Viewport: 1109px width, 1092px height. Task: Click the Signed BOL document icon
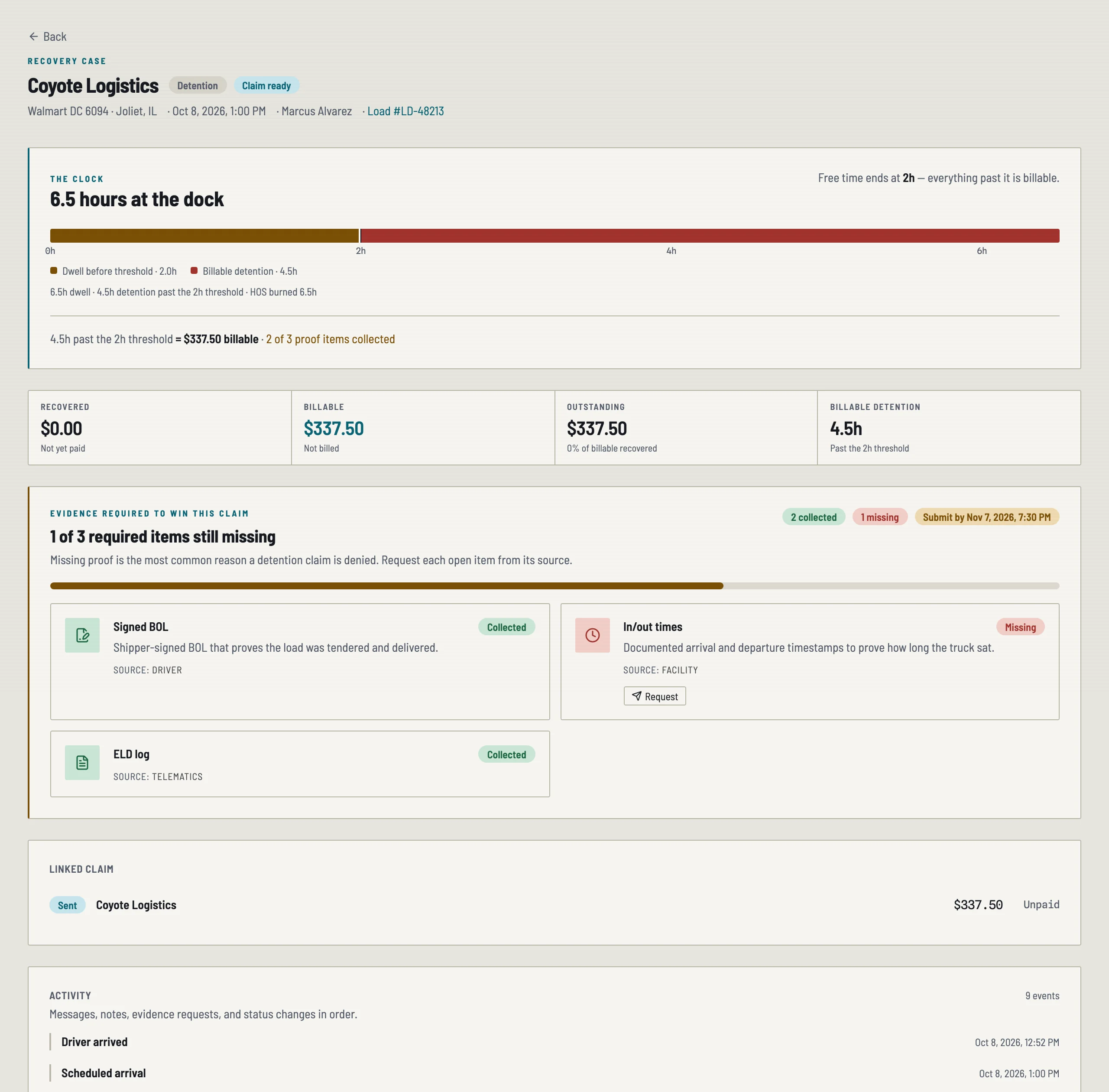(82, 635)
